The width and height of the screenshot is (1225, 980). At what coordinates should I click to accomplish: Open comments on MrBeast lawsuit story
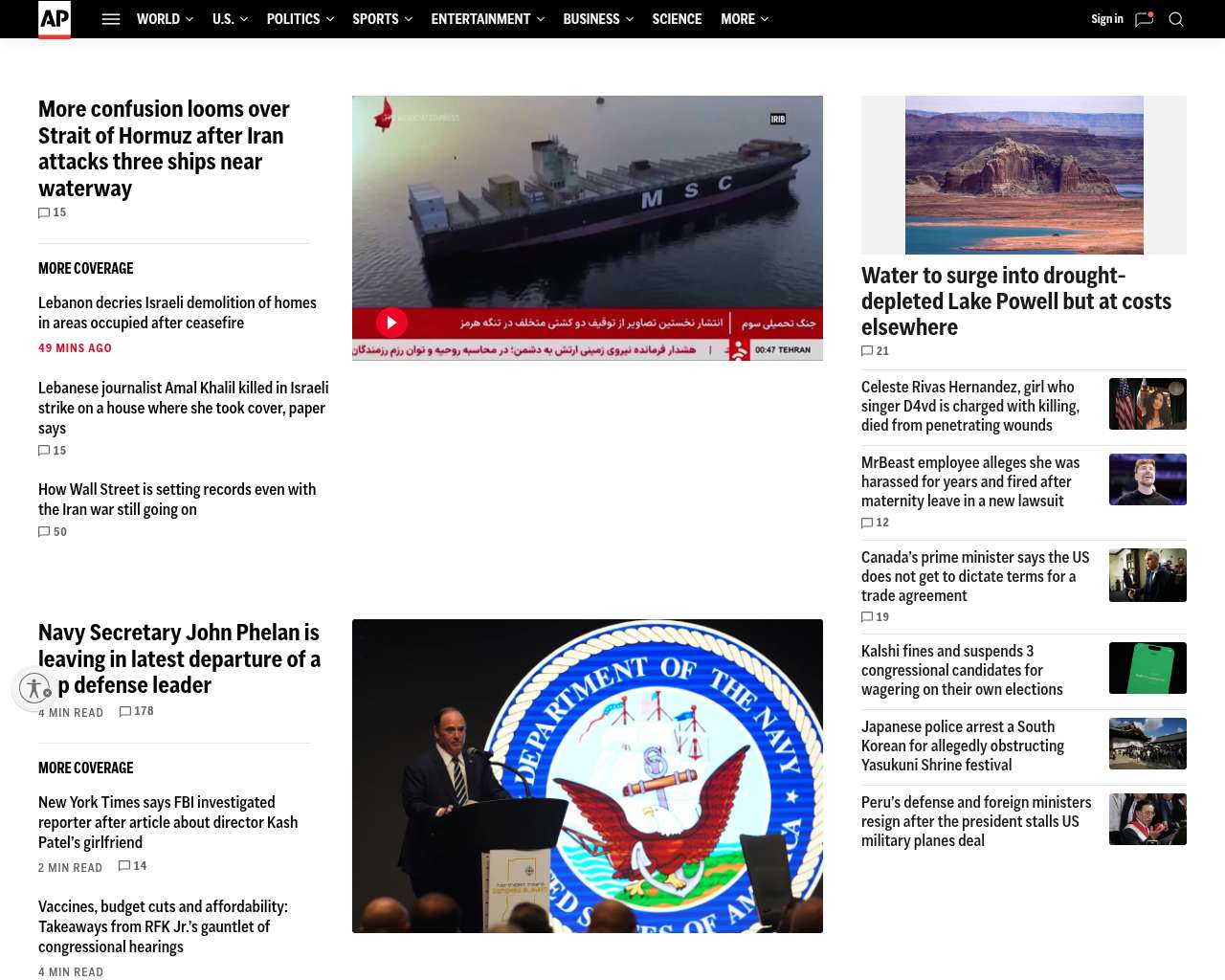pos(876,523)
